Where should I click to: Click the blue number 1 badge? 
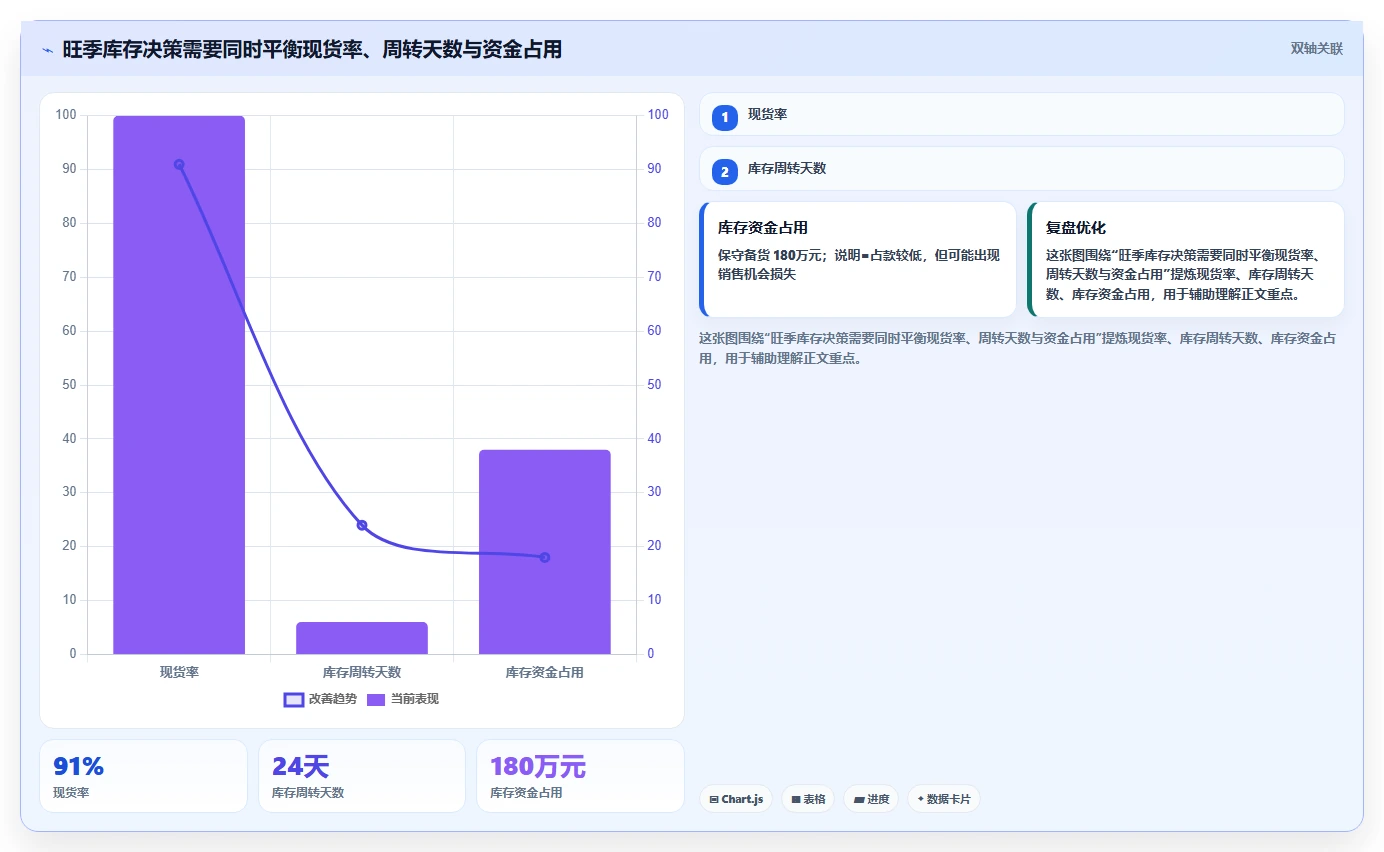725,118
